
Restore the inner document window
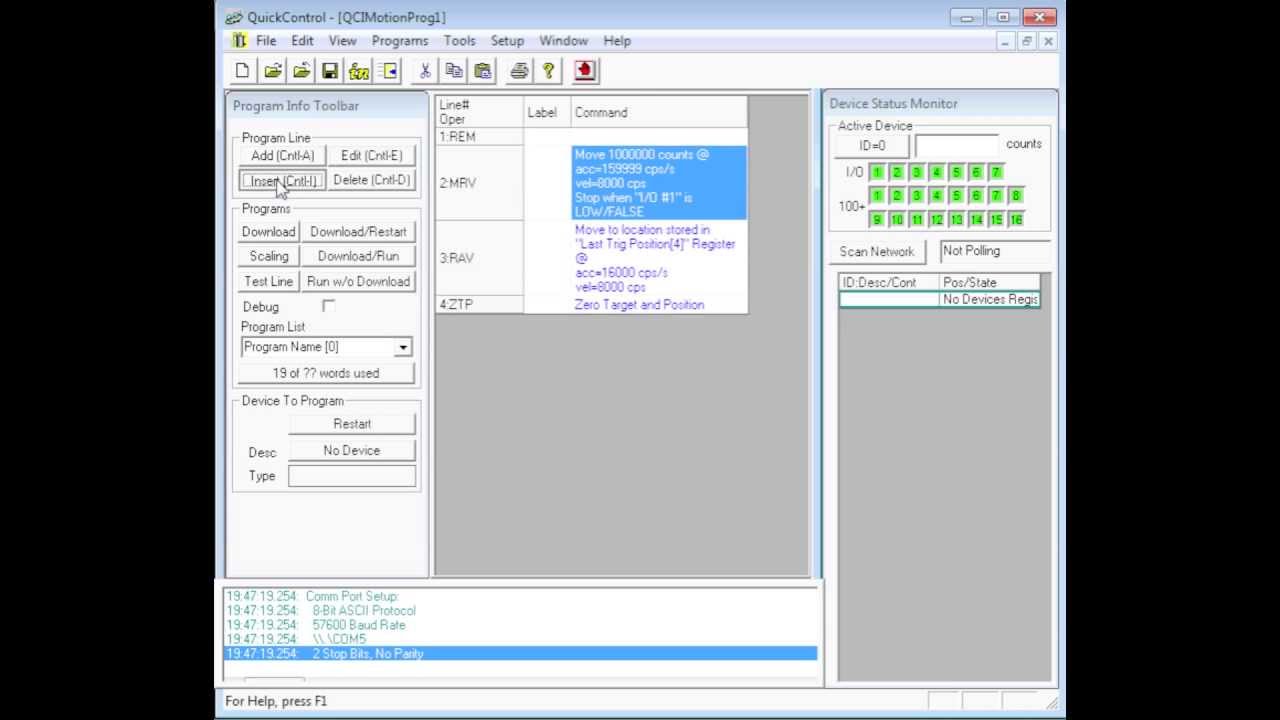pos(1027,41)
